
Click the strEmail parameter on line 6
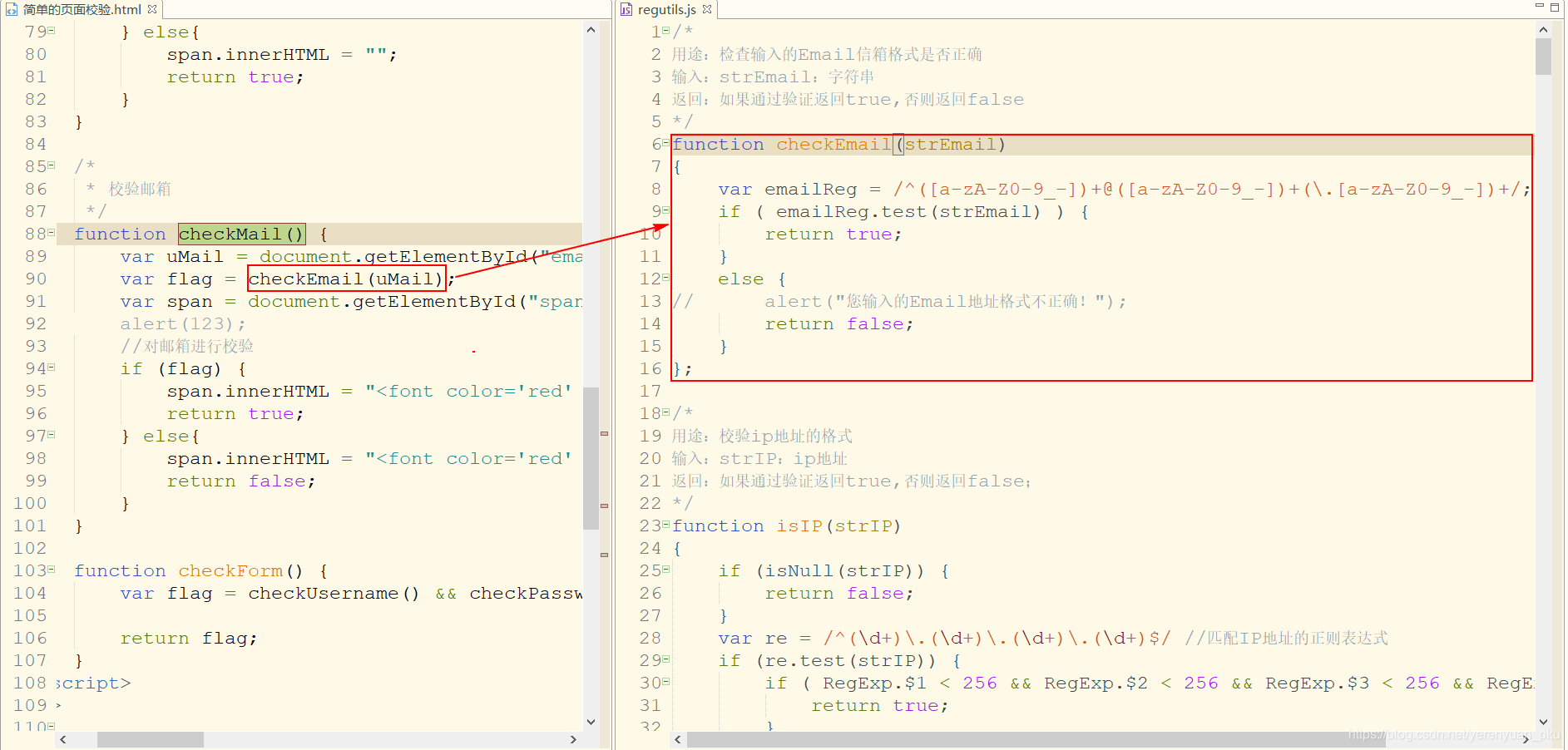click(950, 144)
